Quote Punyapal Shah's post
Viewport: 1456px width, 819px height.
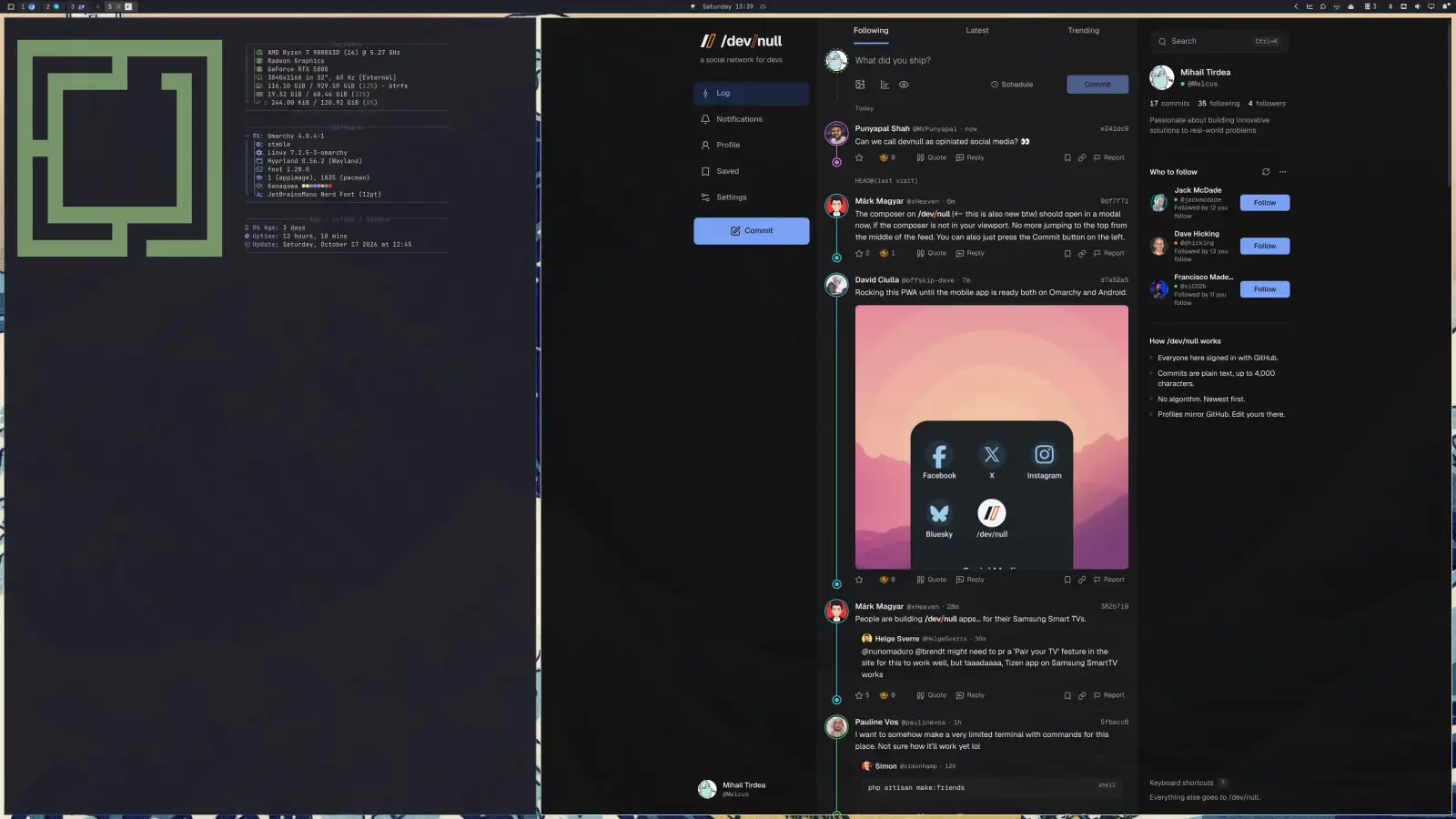[x=931, y=157]
